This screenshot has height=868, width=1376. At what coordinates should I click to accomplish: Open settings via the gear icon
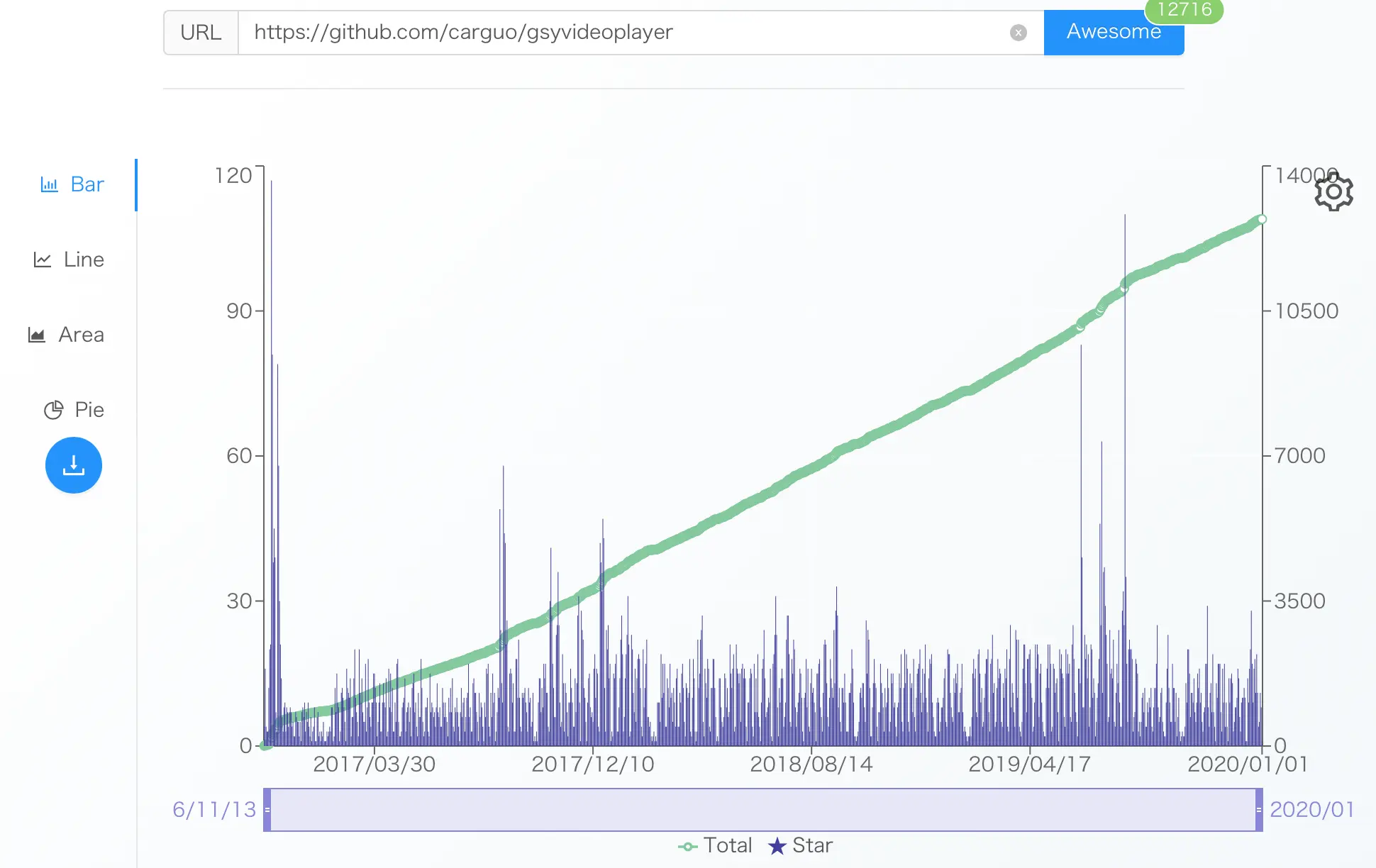coord(1333,192)
